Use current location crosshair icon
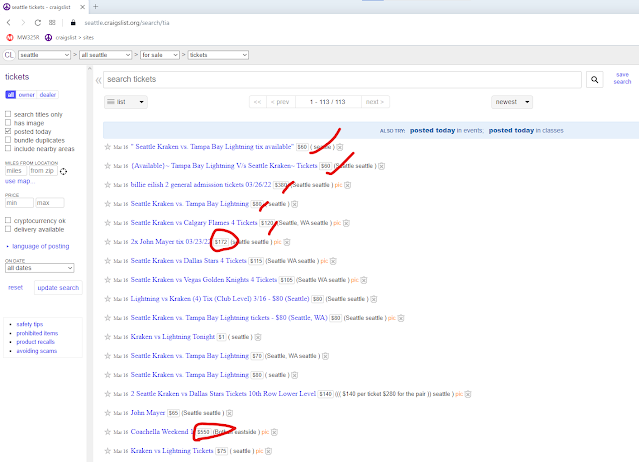The width and height of the screenshot is (639, 462). click(63, 171)
